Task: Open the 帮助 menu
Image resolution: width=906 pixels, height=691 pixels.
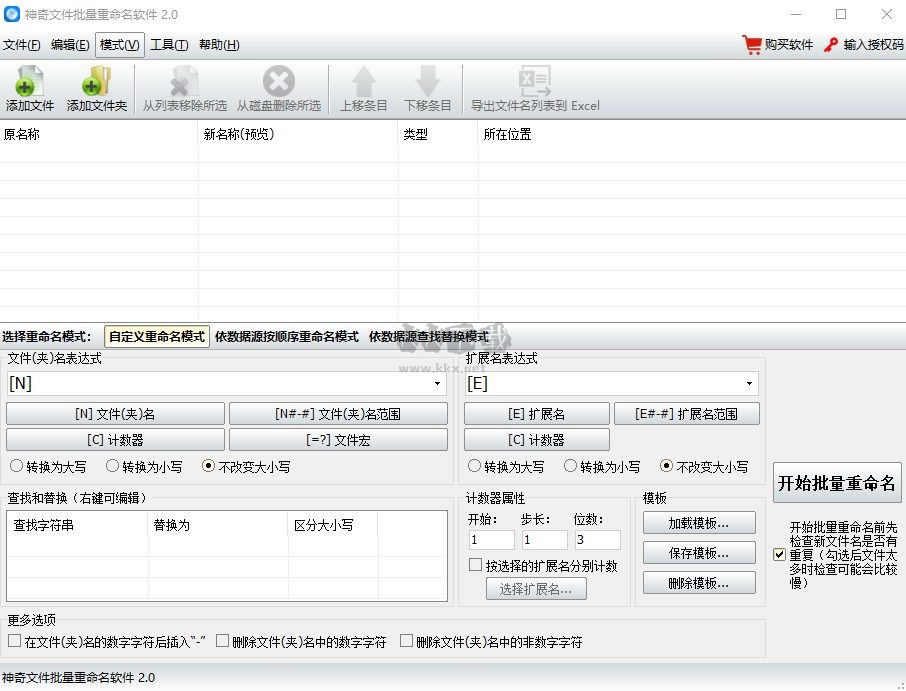Action: tap(218, 45)
